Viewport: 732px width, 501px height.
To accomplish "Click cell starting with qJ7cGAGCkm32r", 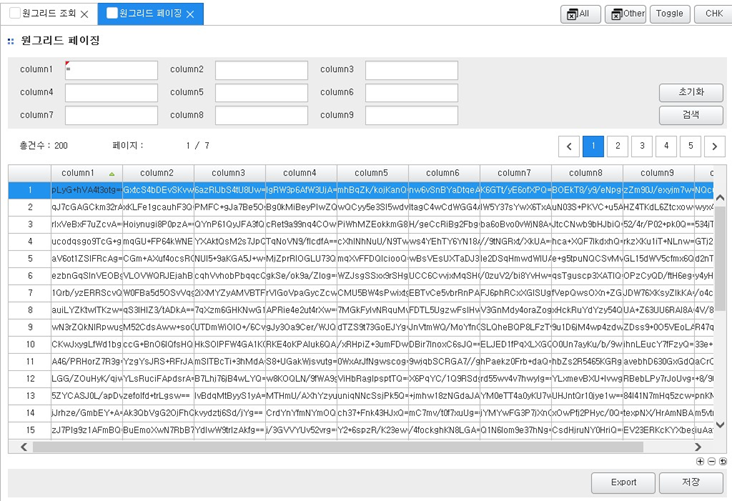I will point(87,207).
